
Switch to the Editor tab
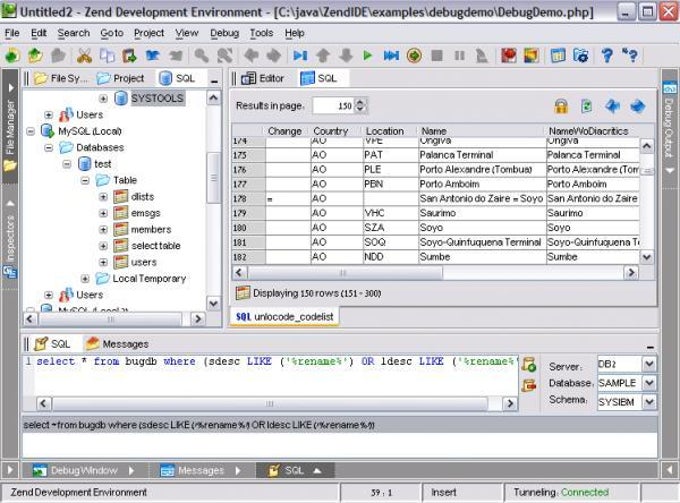[262, 78]
